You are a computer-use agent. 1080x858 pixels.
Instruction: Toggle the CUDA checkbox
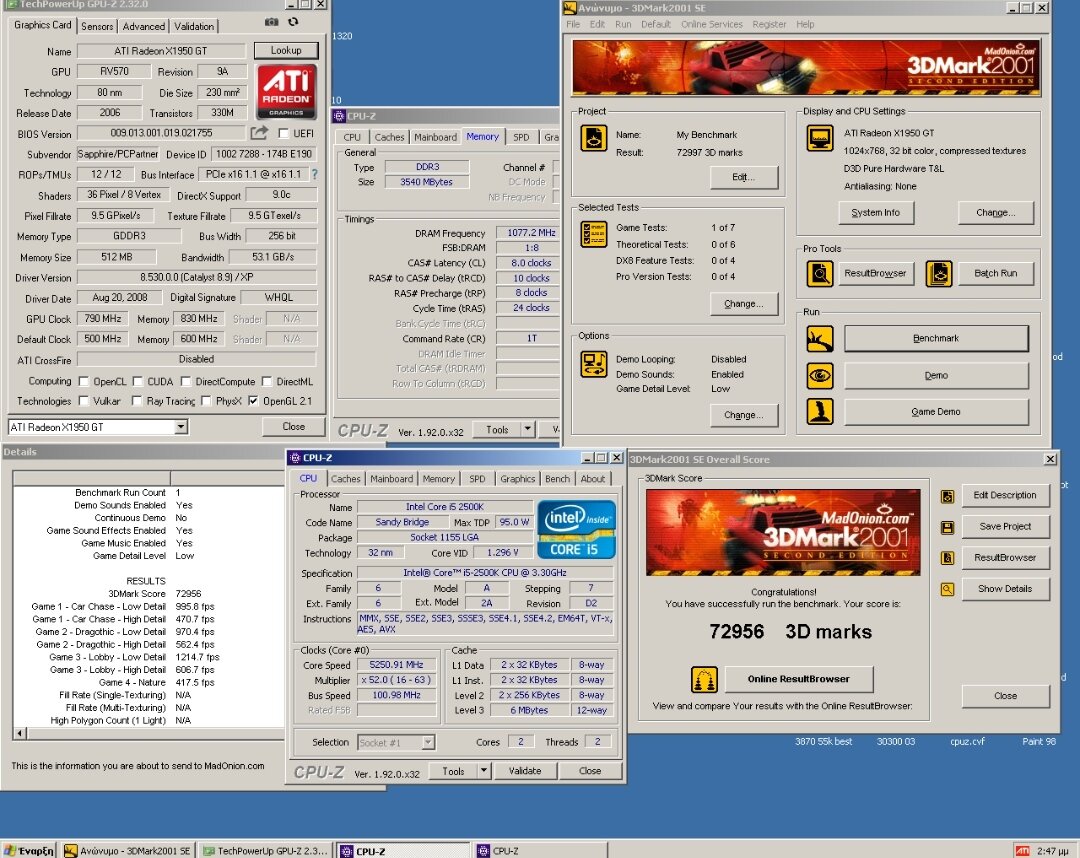(137, 381)
